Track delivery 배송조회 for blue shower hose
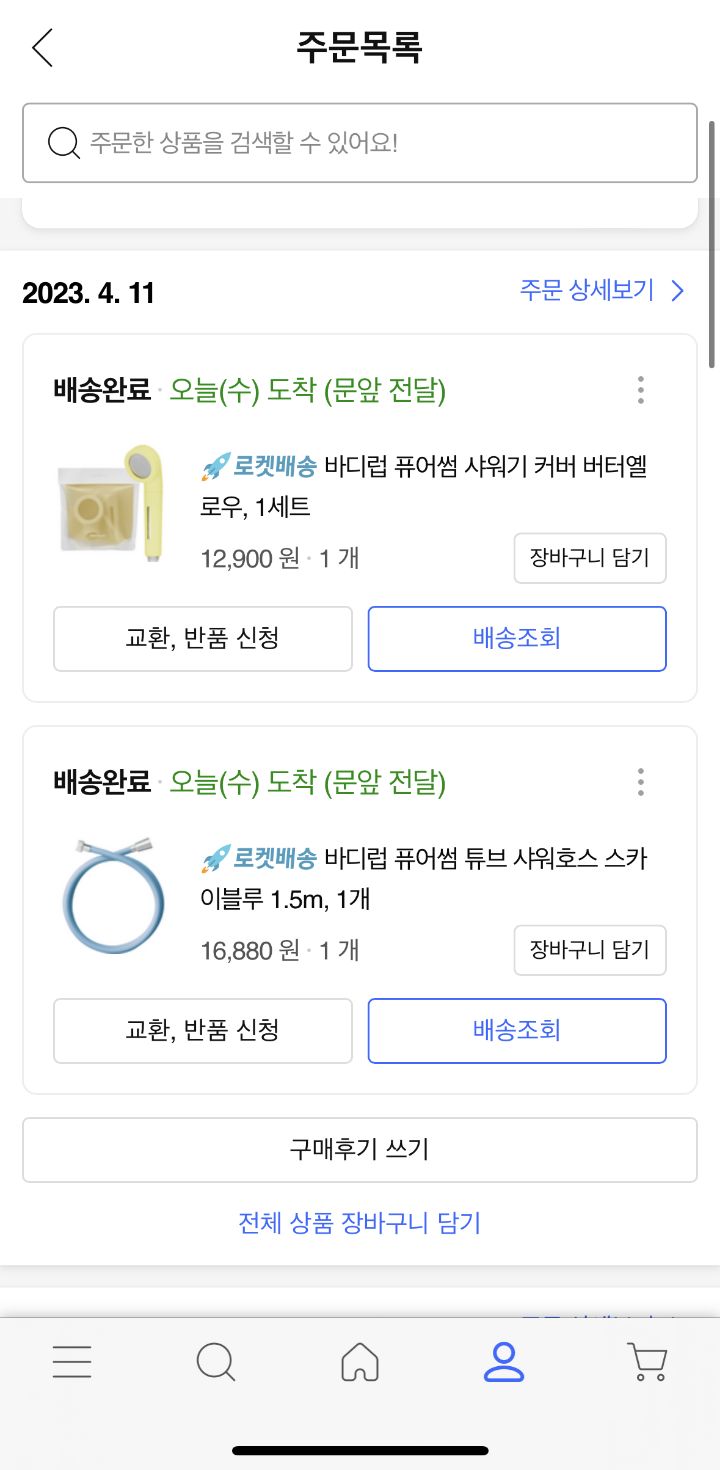The image size is (720, 1470). (x=517, y=1031)
